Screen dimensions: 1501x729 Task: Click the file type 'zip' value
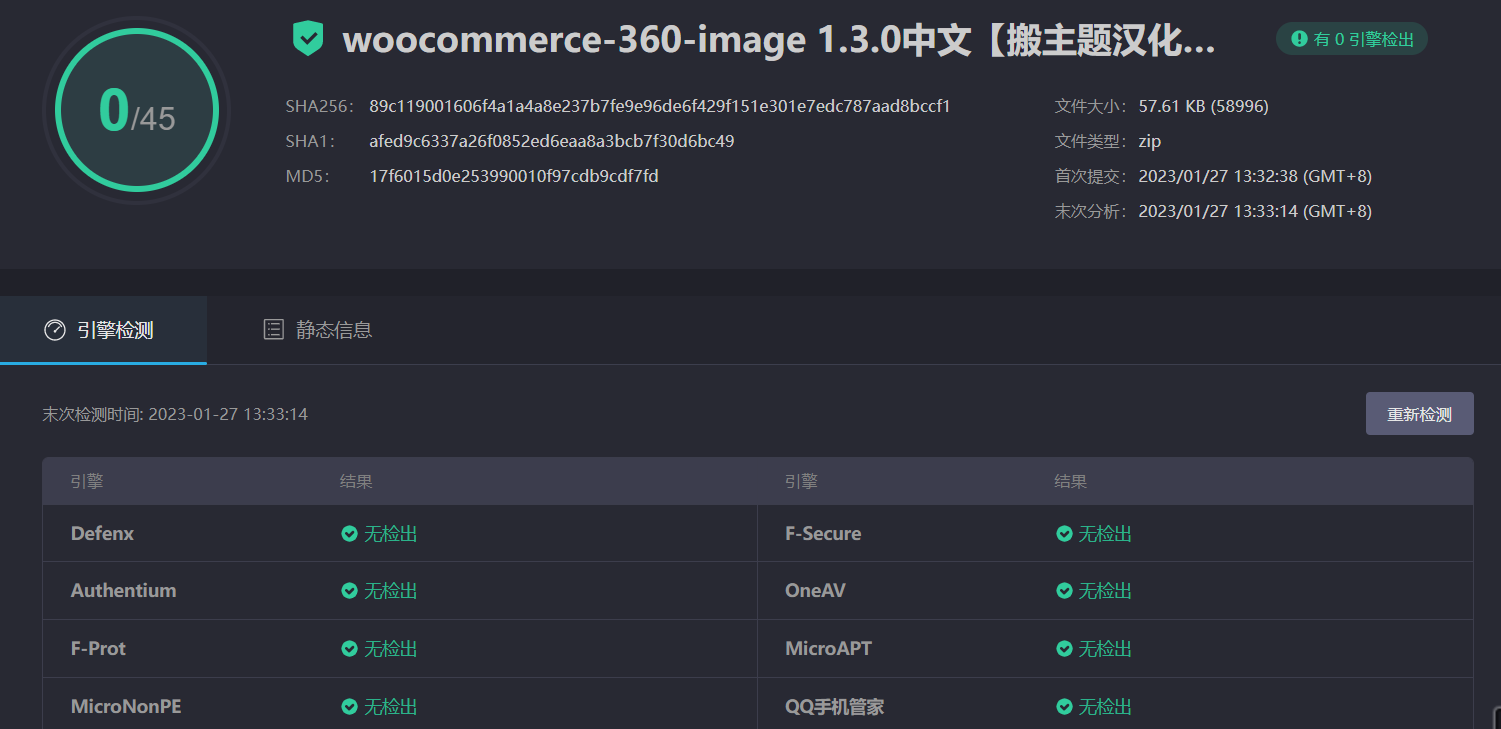tap(1149, 141)
